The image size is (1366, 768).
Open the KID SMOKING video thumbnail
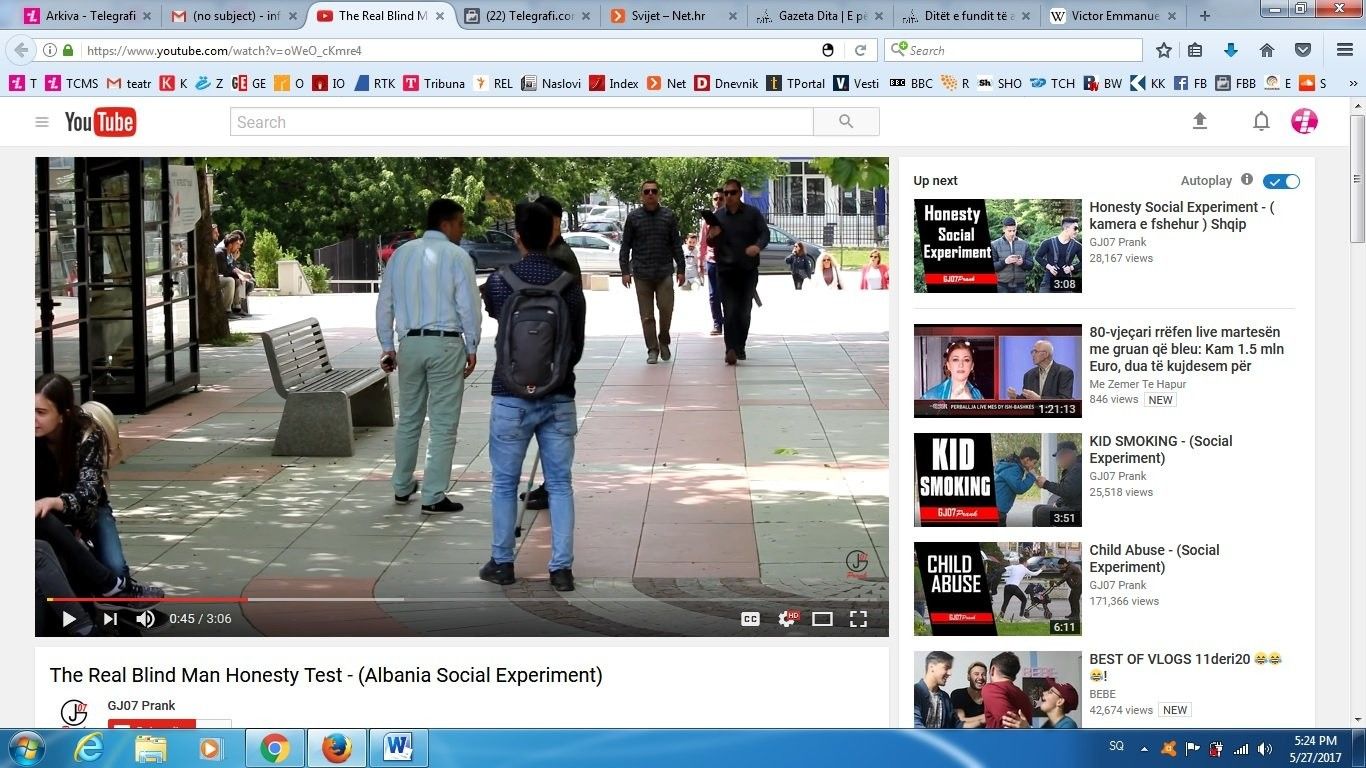coord(997,480)
